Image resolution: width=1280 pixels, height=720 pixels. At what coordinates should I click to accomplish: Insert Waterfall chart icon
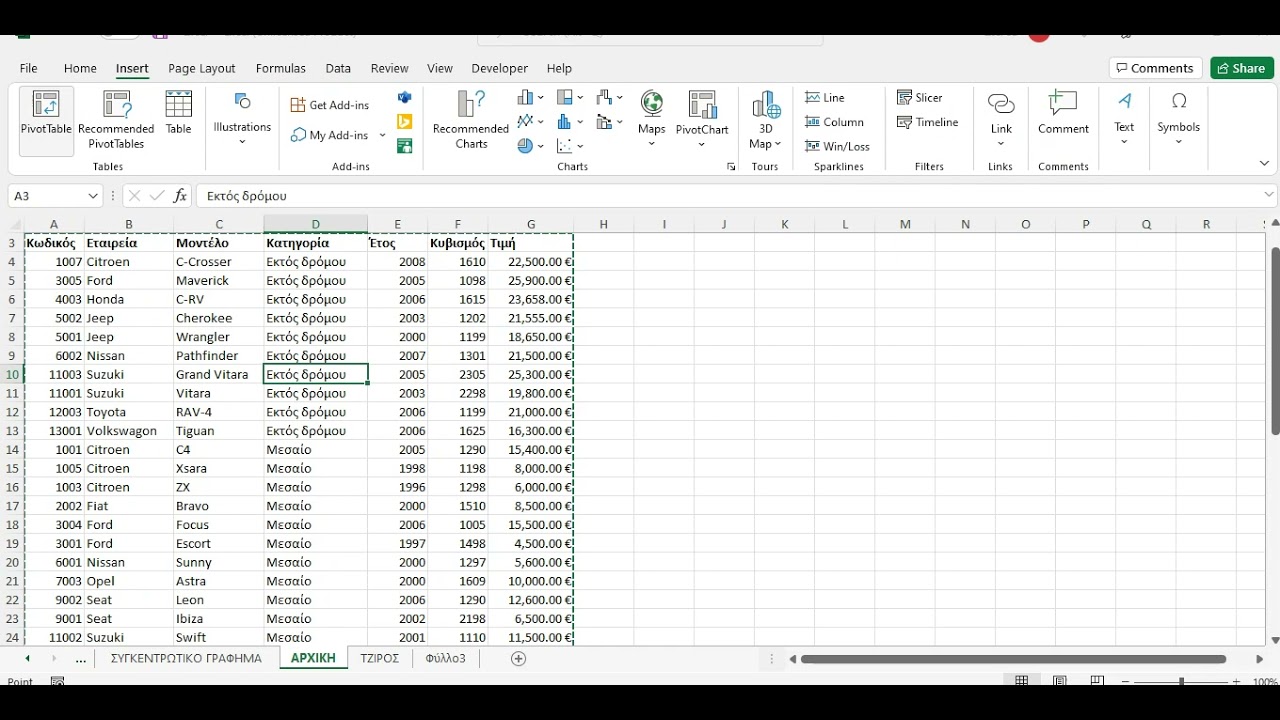609,98
